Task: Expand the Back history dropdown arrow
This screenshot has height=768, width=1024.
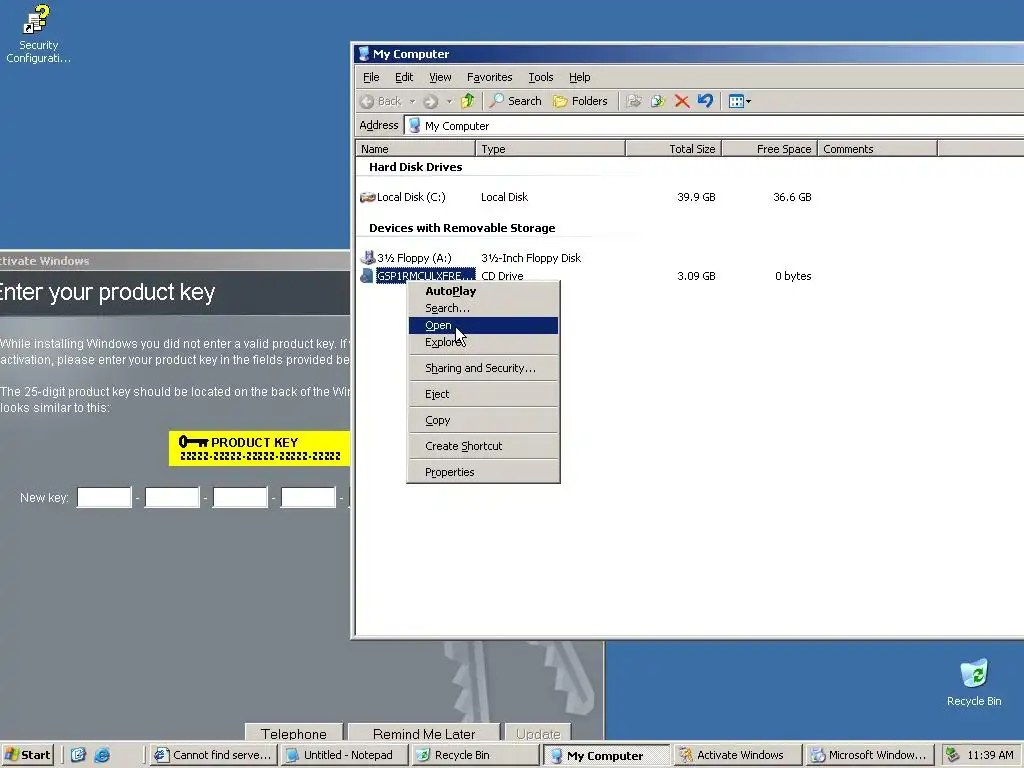Action: (412, 101)
